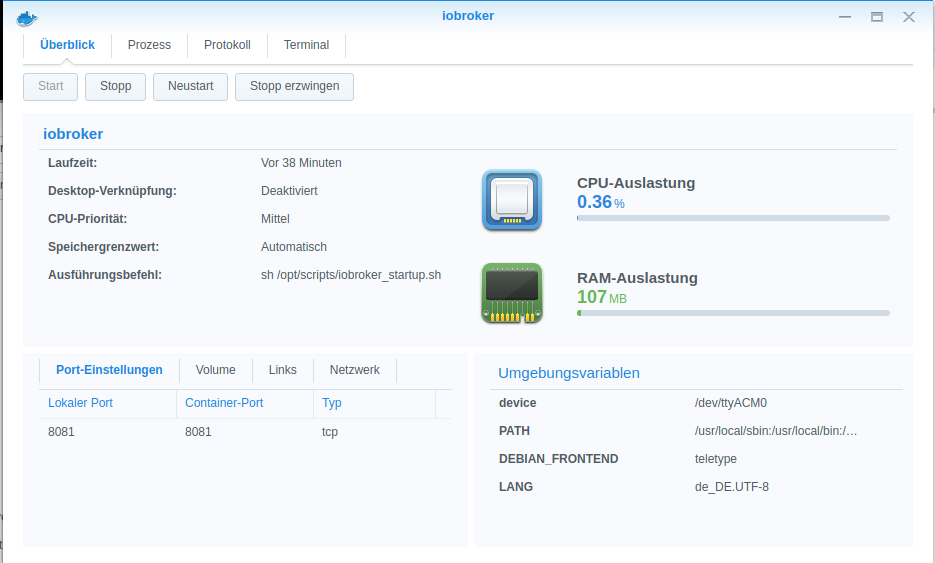
Task: Click the de_DE.UTF-8 value
Action: pyautogui.click(x=732, y=487)
